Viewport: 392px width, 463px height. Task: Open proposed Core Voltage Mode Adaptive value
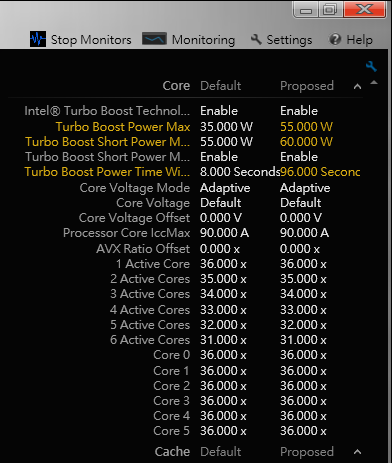click(305, 188)
